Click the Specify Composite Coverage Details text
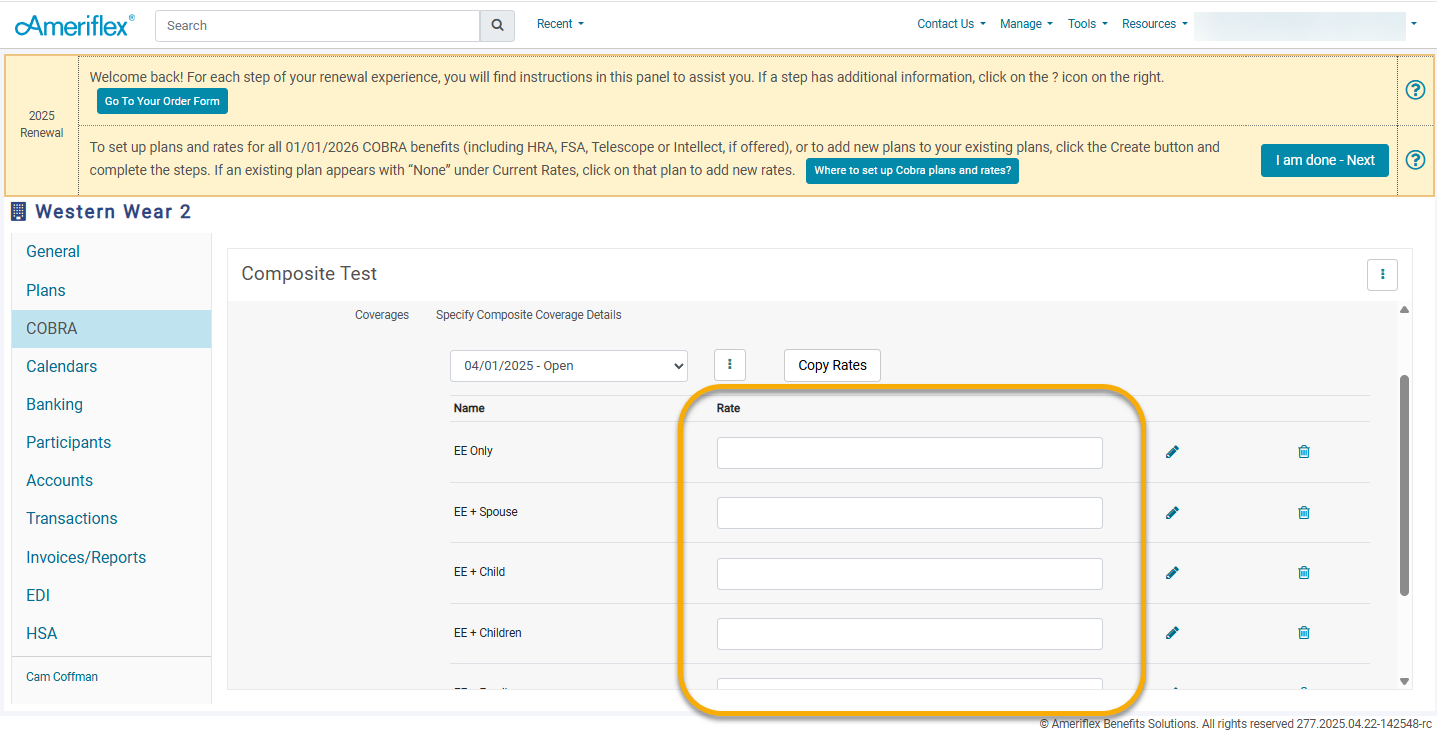Image resolution: width=1437 pixels, height=730 pixels. pos(528,315)
